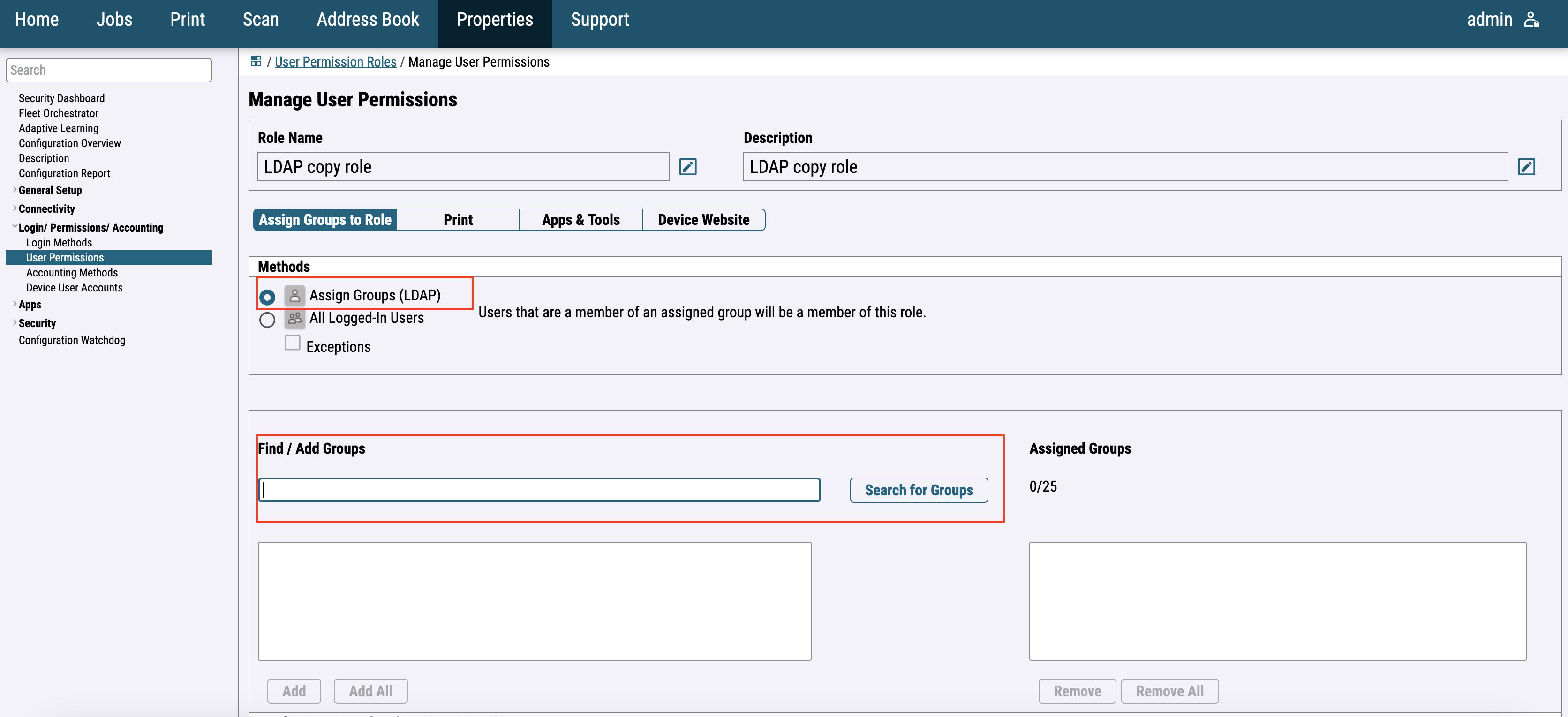Screen dimensions: 1568x717
Task: Enable the Exceptions checkbox
Action: click(x=292, y=343)
